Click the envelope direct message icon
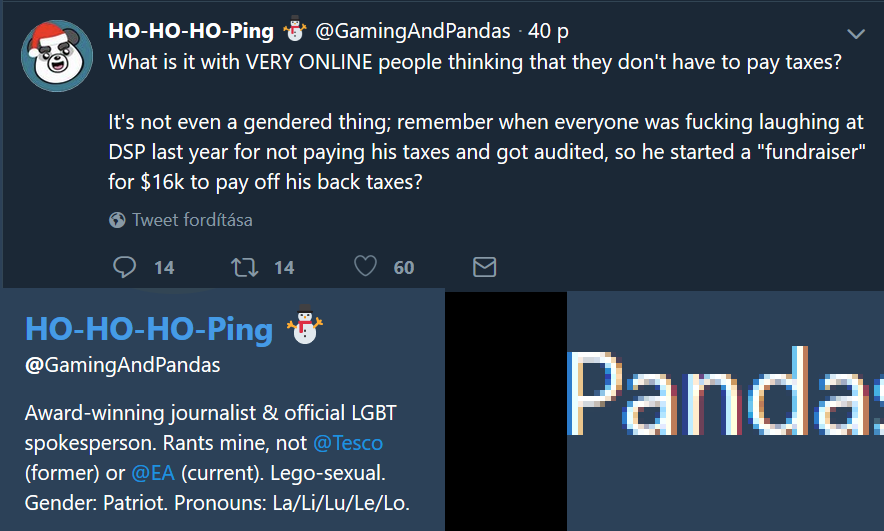Image resolution: width=884 pixels, height=531 pixels. tap(484, 267)
